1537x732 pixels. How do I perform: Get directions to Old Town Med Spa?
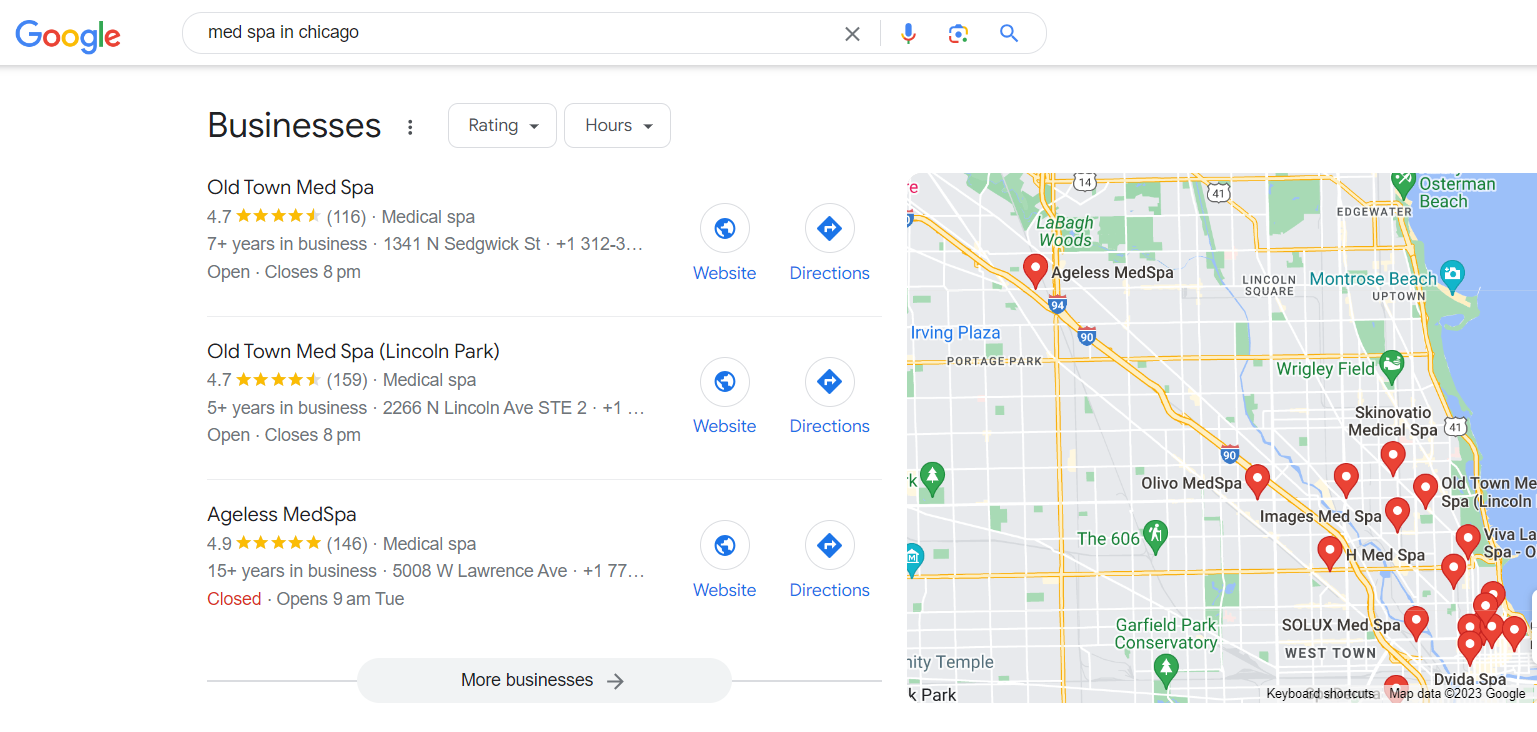[829, 229]
